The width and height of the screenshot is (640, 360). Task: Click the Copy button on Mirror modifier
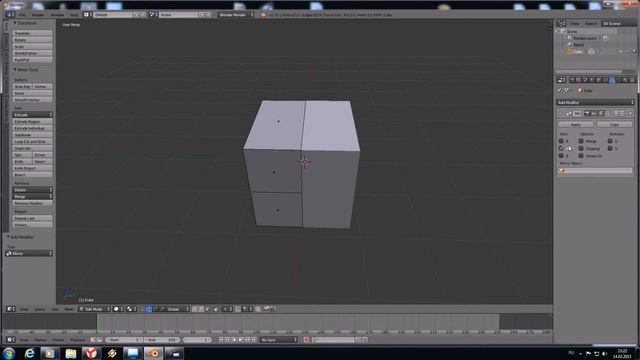[614, 124]
